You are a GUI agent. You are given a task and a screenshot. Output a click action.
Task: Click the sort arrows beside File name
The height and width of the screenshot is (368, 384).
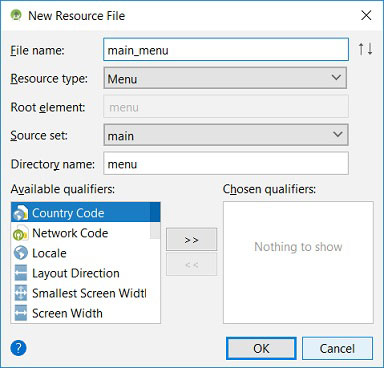(x=365, y=49)
